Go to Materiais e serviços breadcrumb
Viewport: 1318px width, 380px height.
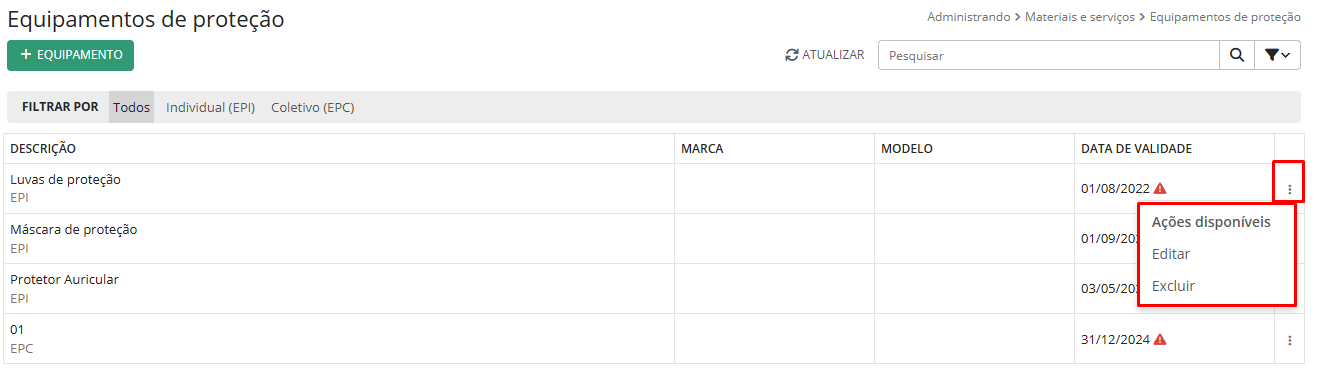point(1080,17)
